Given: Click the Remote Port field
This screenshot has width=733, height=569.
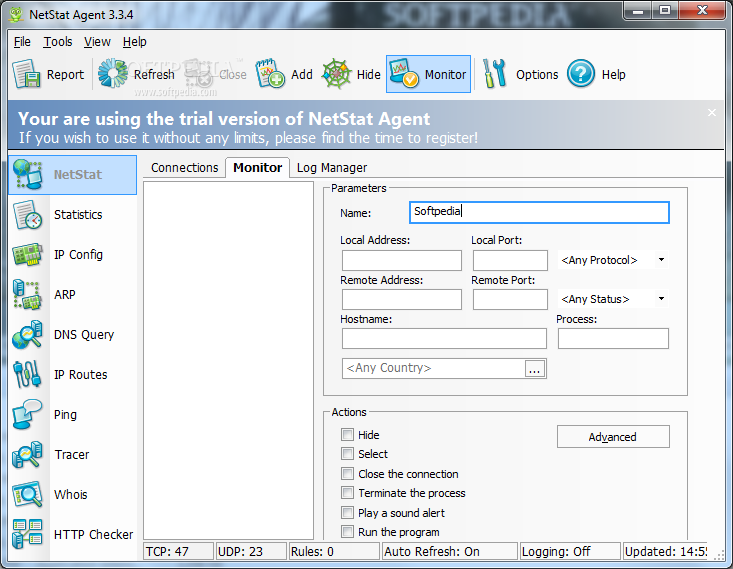Looking at the screenshot, I should tap(510, 299).
